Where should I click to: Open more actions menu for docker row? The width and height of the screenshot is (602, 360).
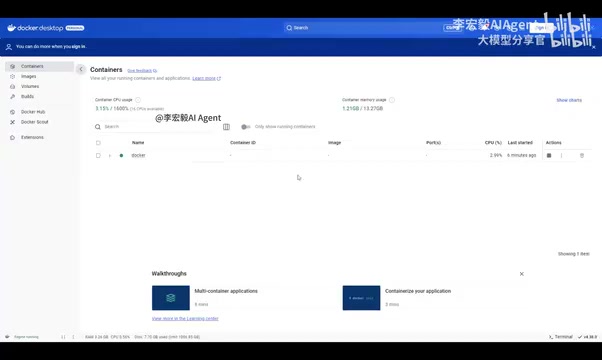click(x=561, y=155)
